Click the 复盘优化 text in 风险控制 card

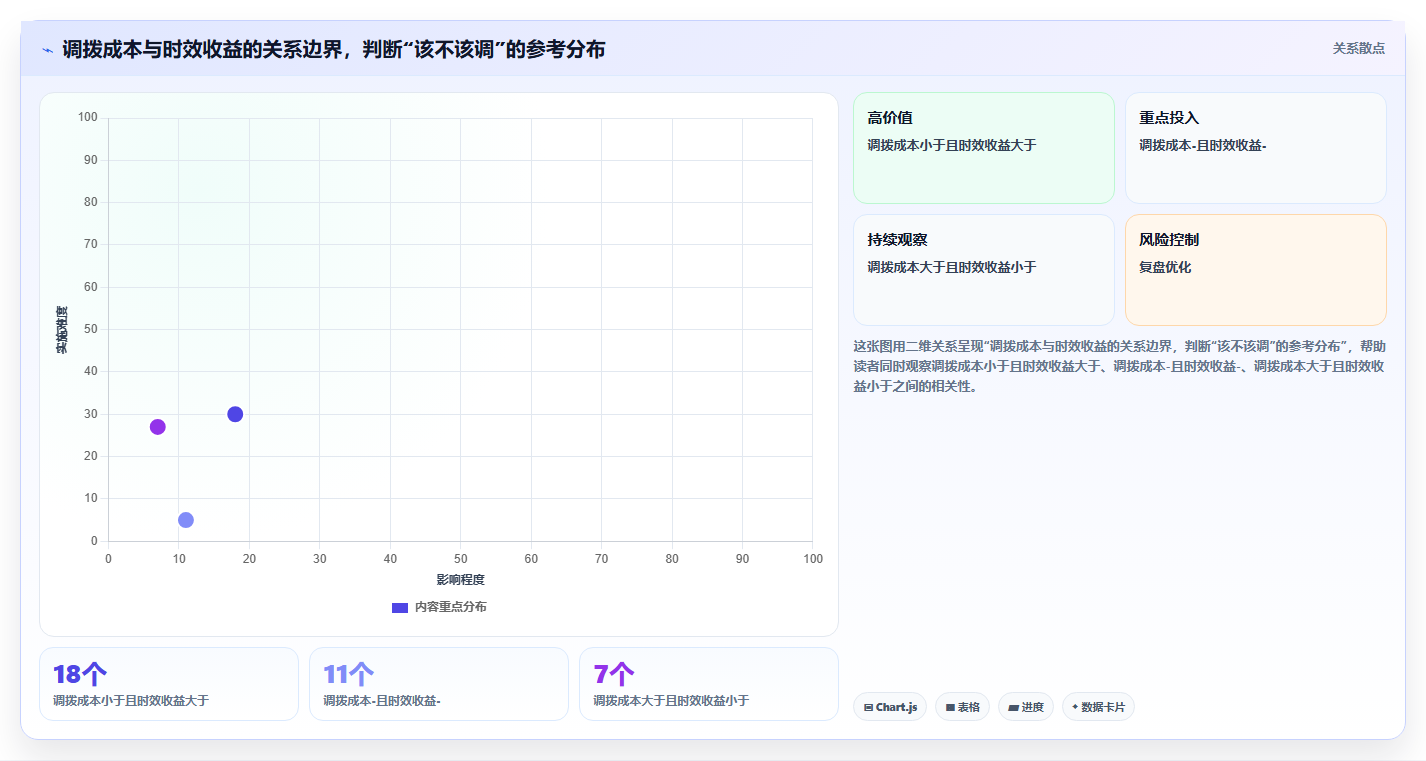click(1165, 267)
